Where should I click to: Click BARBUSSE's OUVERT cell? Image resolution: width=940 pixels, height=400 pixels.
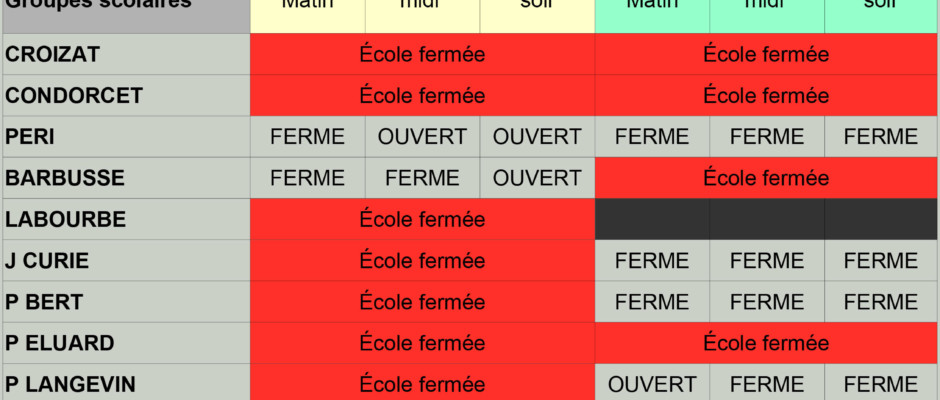point(537,178)
